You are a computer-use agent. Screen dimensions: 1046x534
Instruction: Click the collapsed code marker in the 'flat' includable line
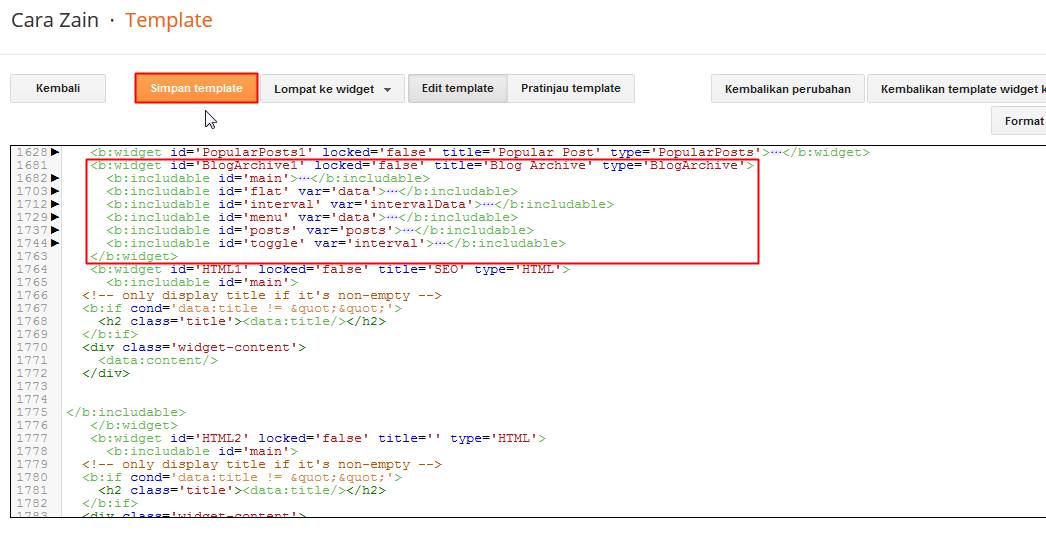[392, 192]
